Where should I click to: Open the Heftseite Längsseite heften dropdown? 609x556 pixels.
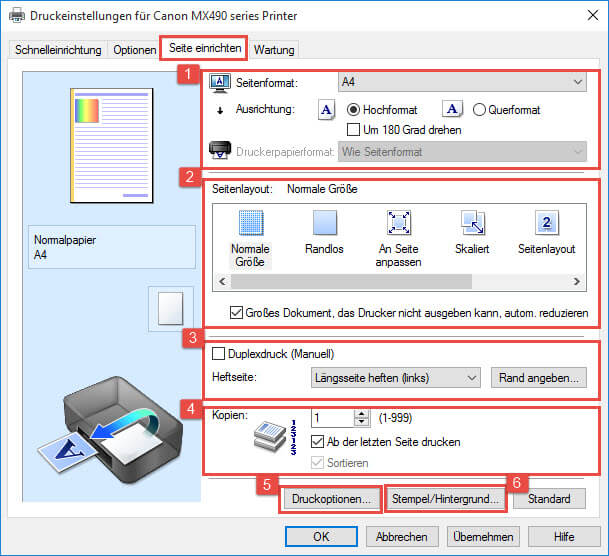pyautogui.click(x=396, y=378)
